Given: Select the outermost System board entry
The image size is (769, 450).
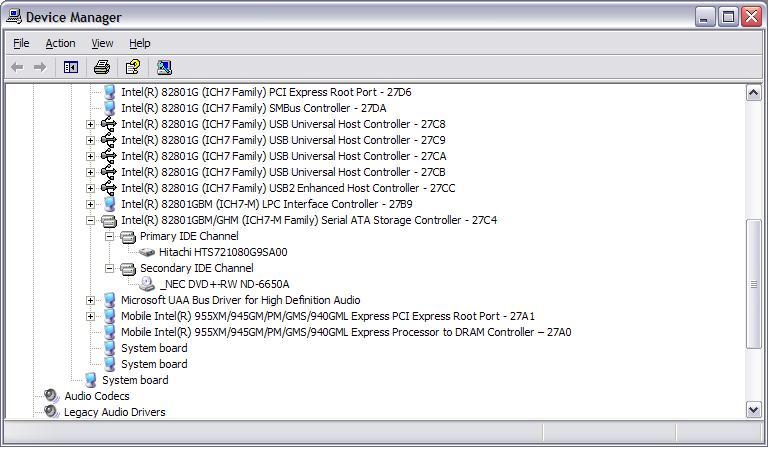Looking at the screenshot, I should pos(135,380).
